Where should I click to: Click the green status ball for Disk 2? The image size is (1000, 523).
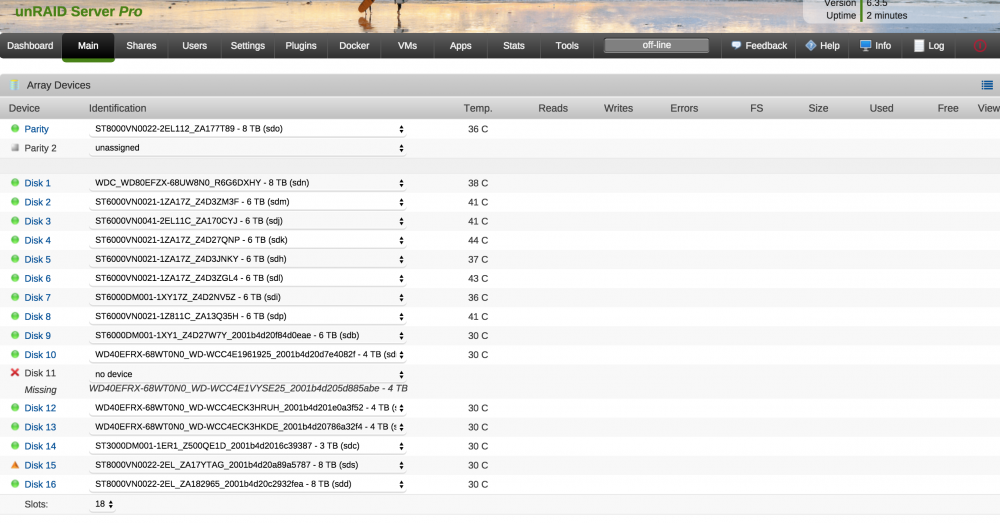pyautogui.click(x=15, y=202)
